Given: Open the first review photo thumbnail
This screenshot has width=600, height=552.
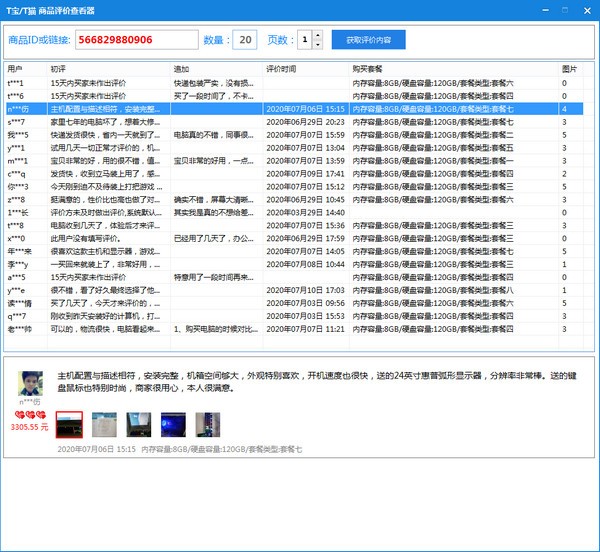Looking at the screenshot, I should coord(68,426).
